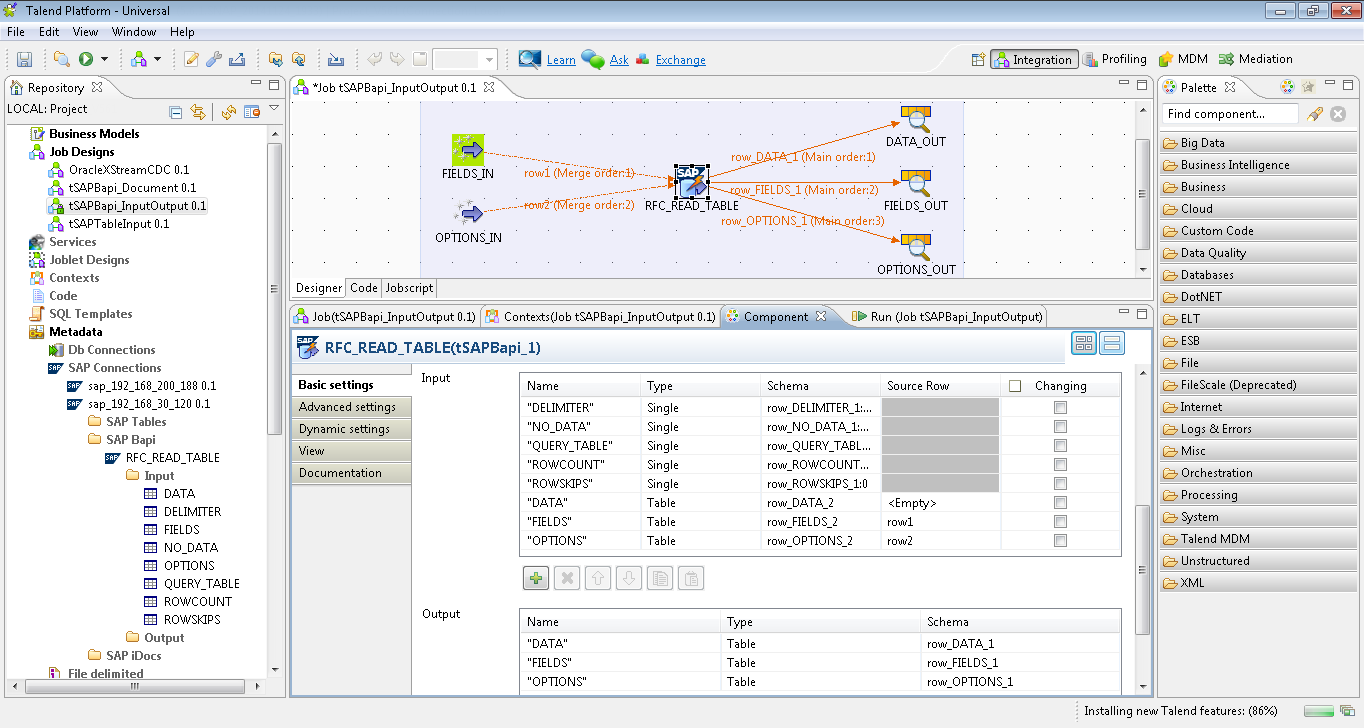Open the Help menu
1364x728 pixels.
pyautogui.click(x=182, y=32)
